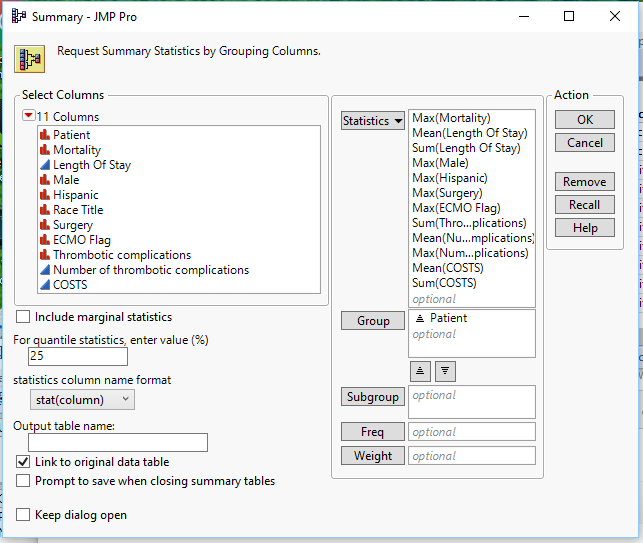Select Max(Num...plications) statistic
Image resolution: width=643 pixels, height=543 pixels.
coord(470,253)
